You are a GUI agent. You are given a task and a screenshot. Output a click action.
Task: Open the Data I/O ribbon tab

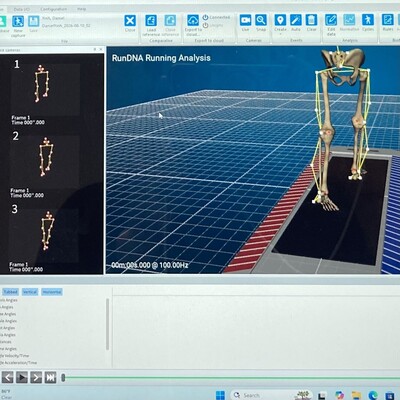pyautogui.click(x=21, y=9)
